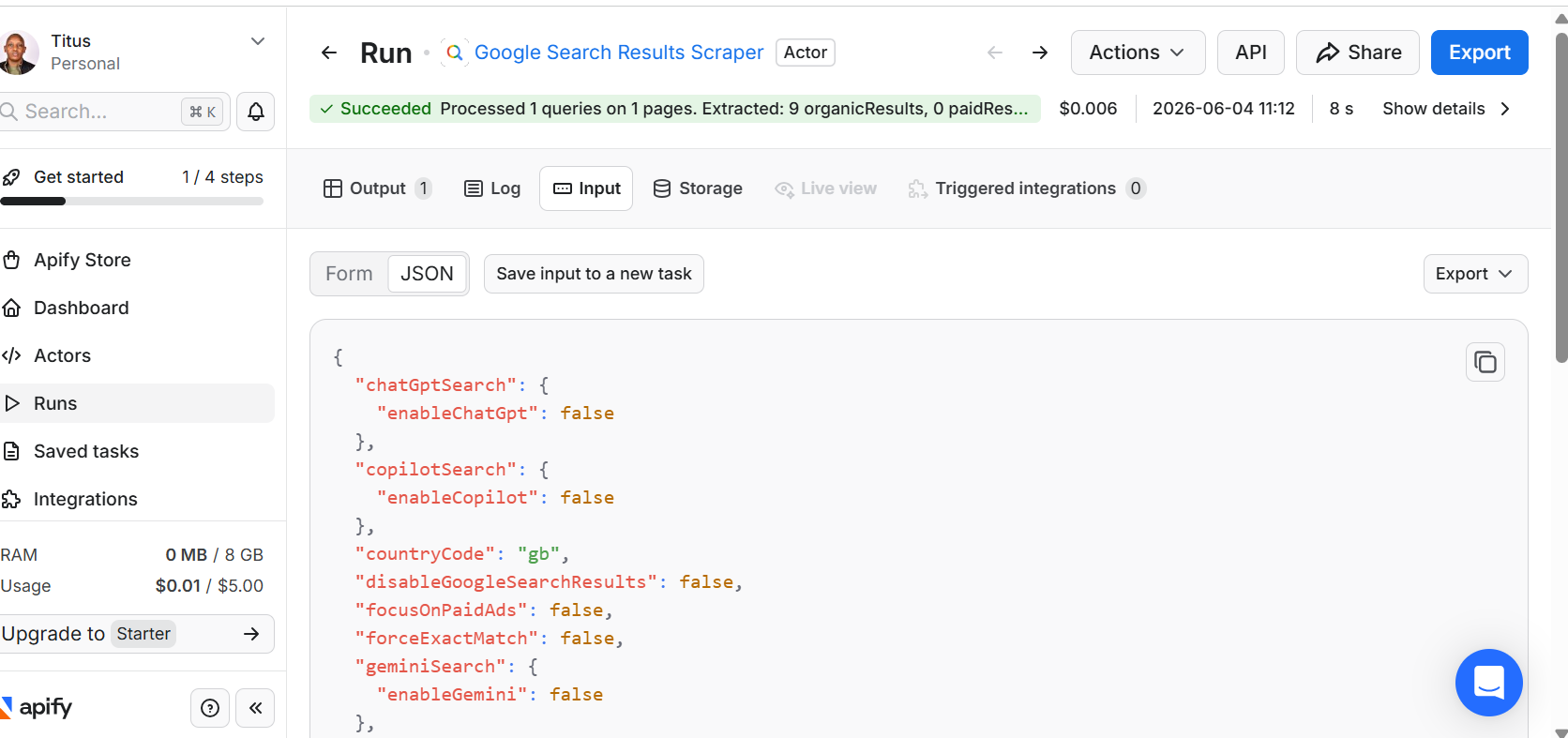Viewport: 1568px width, 738px height.
Task: Click the "enableGemini" JSON line
Action: tap(490, 695)
